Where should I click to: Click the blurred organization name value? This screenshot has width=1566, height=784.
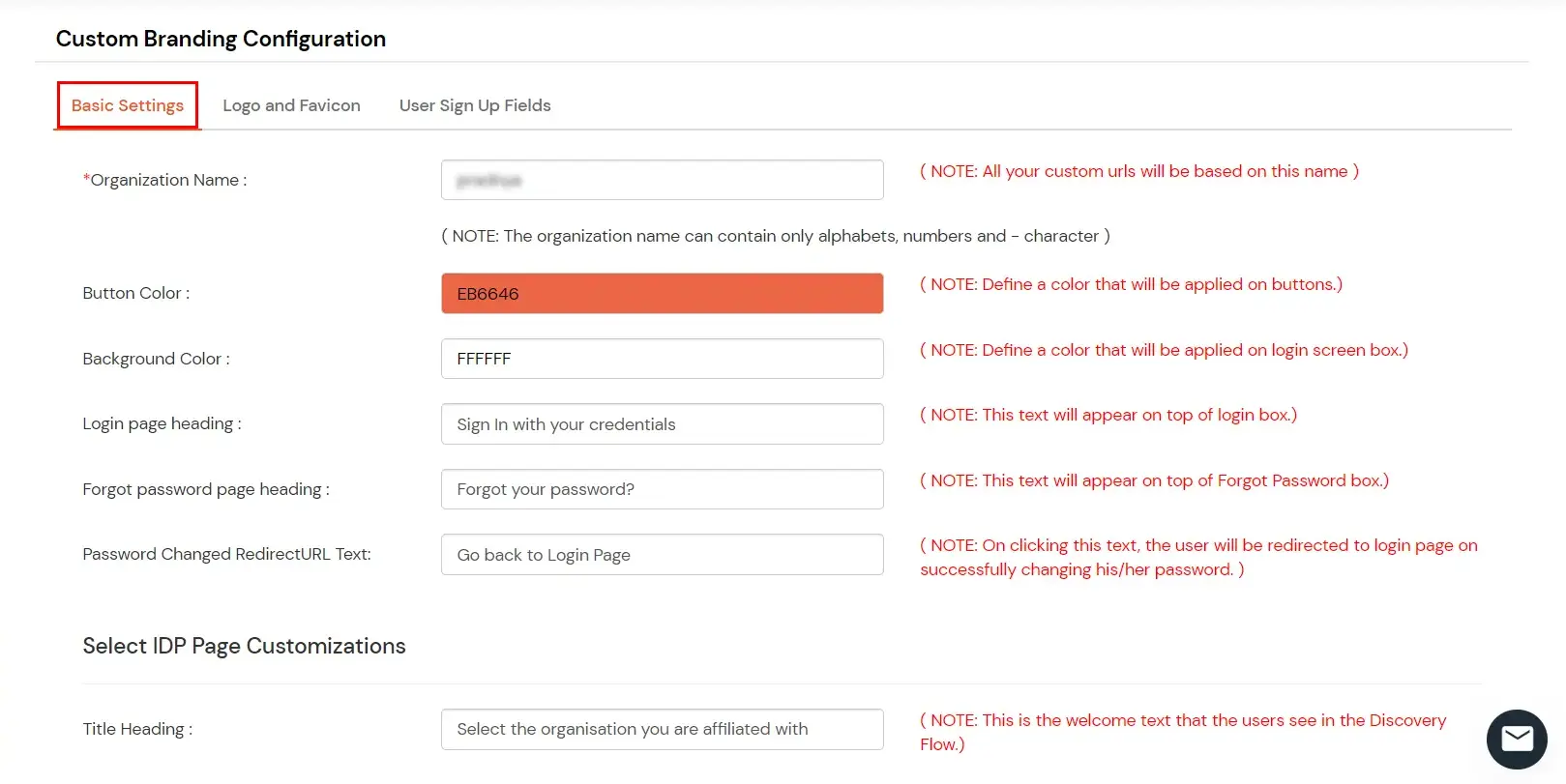tap(488, 180)
